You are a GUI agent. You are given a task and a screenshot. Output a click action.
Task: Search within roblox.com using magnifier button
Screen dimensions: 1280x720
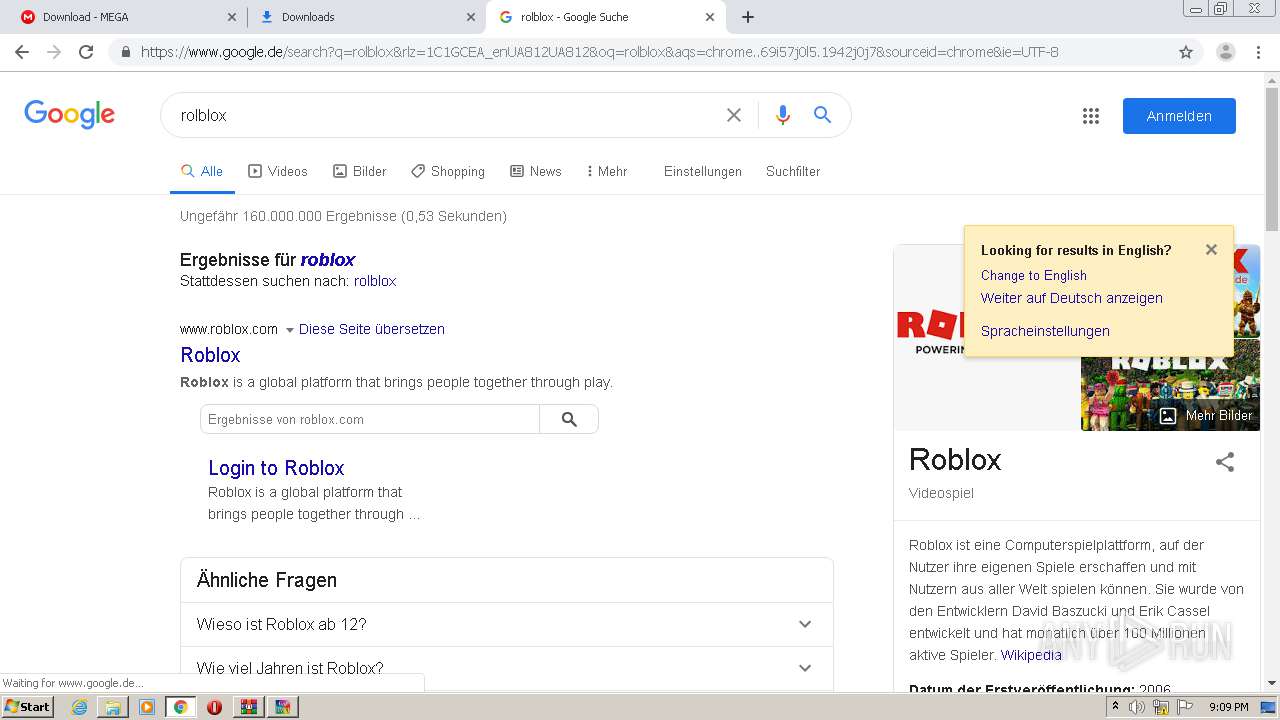(569, 419)
